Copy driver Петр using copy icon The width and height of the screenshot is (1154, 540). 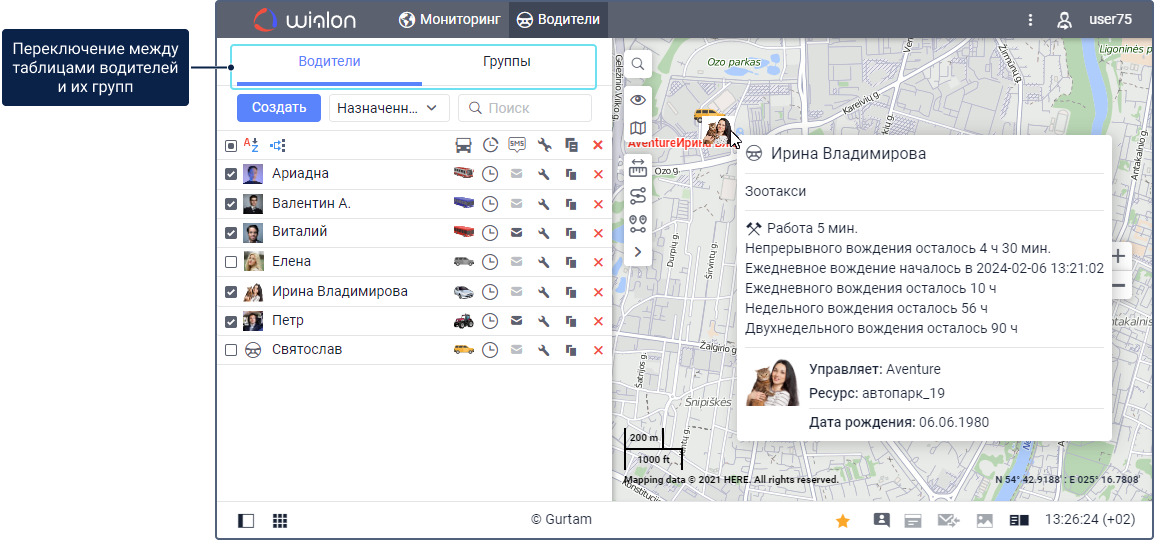coord(571,322)
